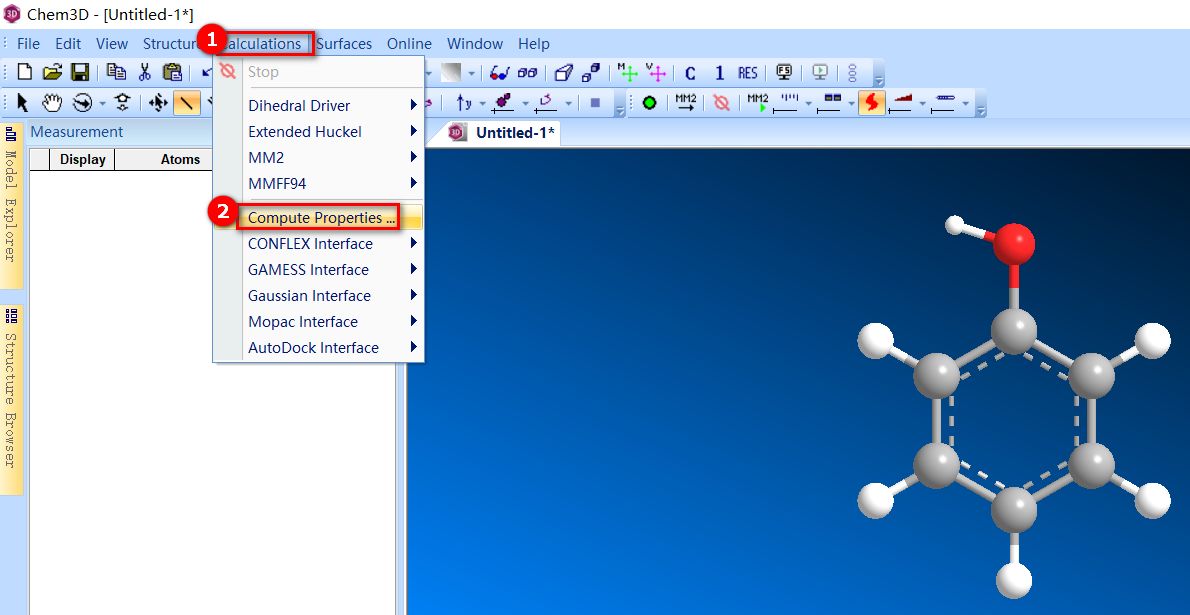Screen dimensions: 1190x615
Task: Click the stop calculation icon in calculation toolbar
Action: [721, 102]
